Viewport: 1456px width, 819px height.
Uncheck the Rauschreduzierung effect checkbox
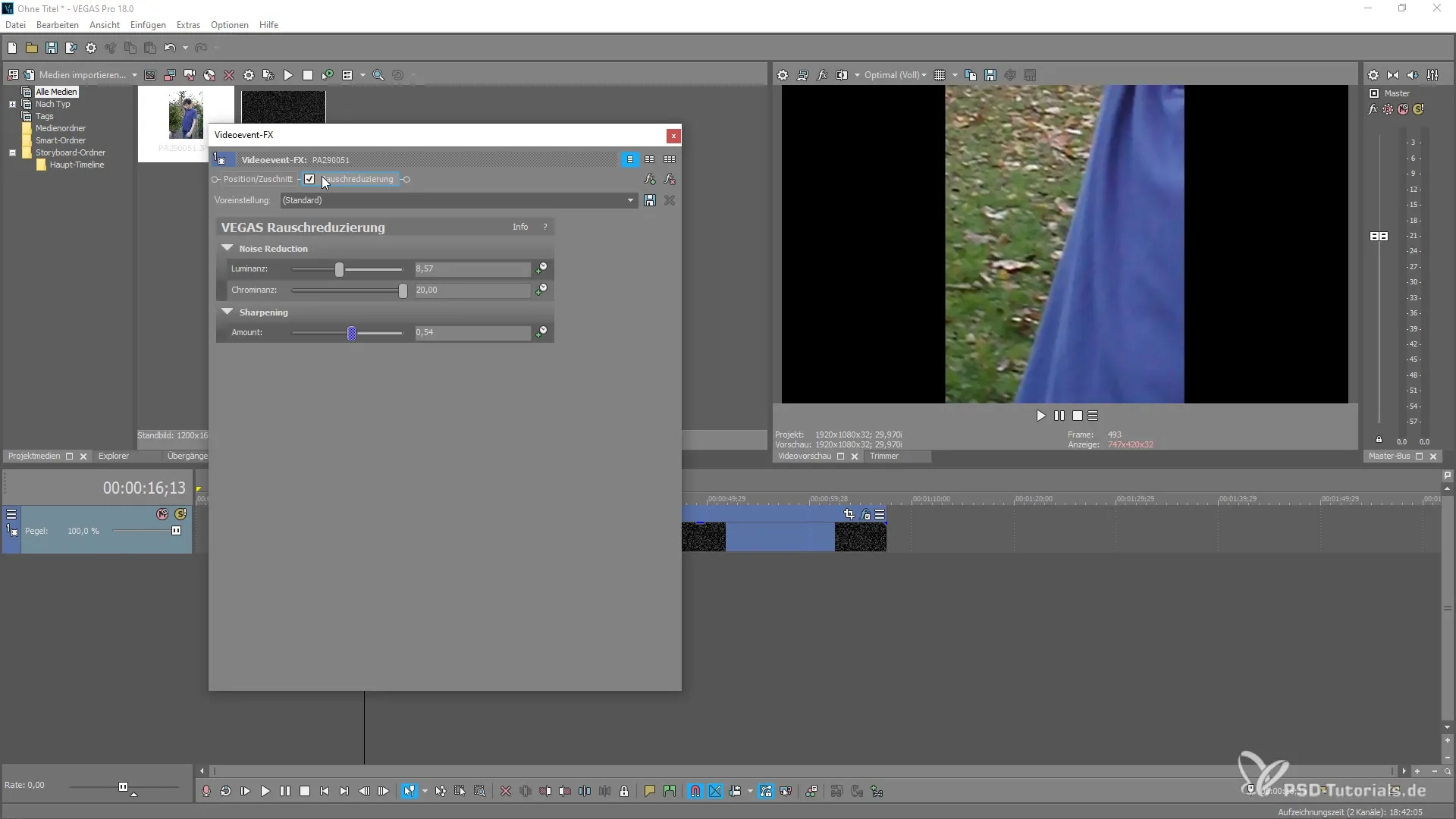pyautogui.click(x=309, y=180)
